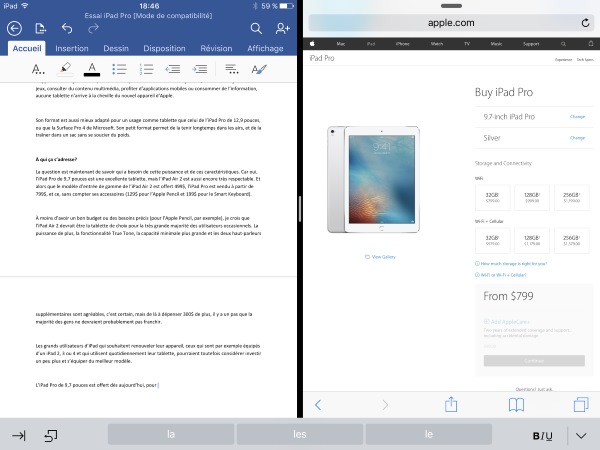
Task: Insert a tab with keyboard bar arrow
Action: click(19, 435)
